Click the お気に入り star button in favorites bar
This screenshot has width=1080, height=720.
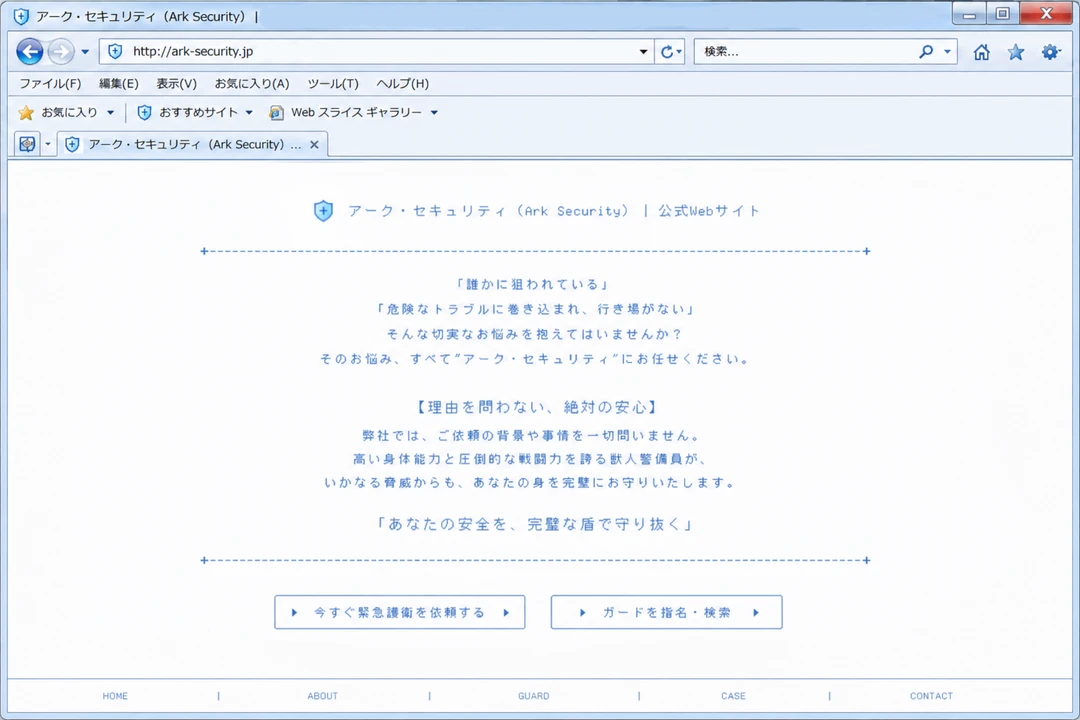58,112
